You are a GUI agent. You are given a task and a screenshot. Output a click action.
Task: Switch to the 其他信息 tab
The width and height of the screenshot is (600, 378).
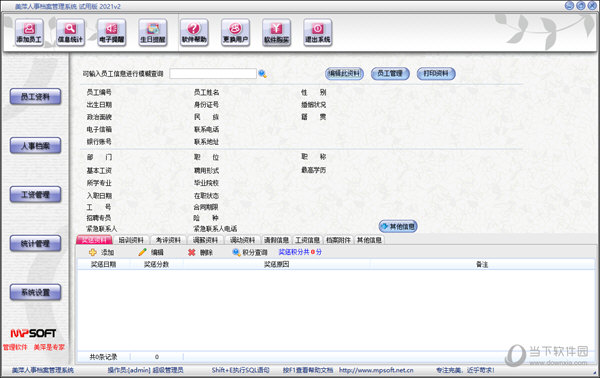coord(369,240)
